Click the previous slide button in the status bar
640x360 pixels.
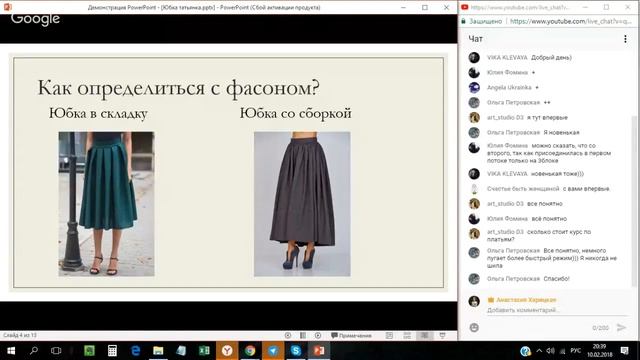click(x=288, y=336)
